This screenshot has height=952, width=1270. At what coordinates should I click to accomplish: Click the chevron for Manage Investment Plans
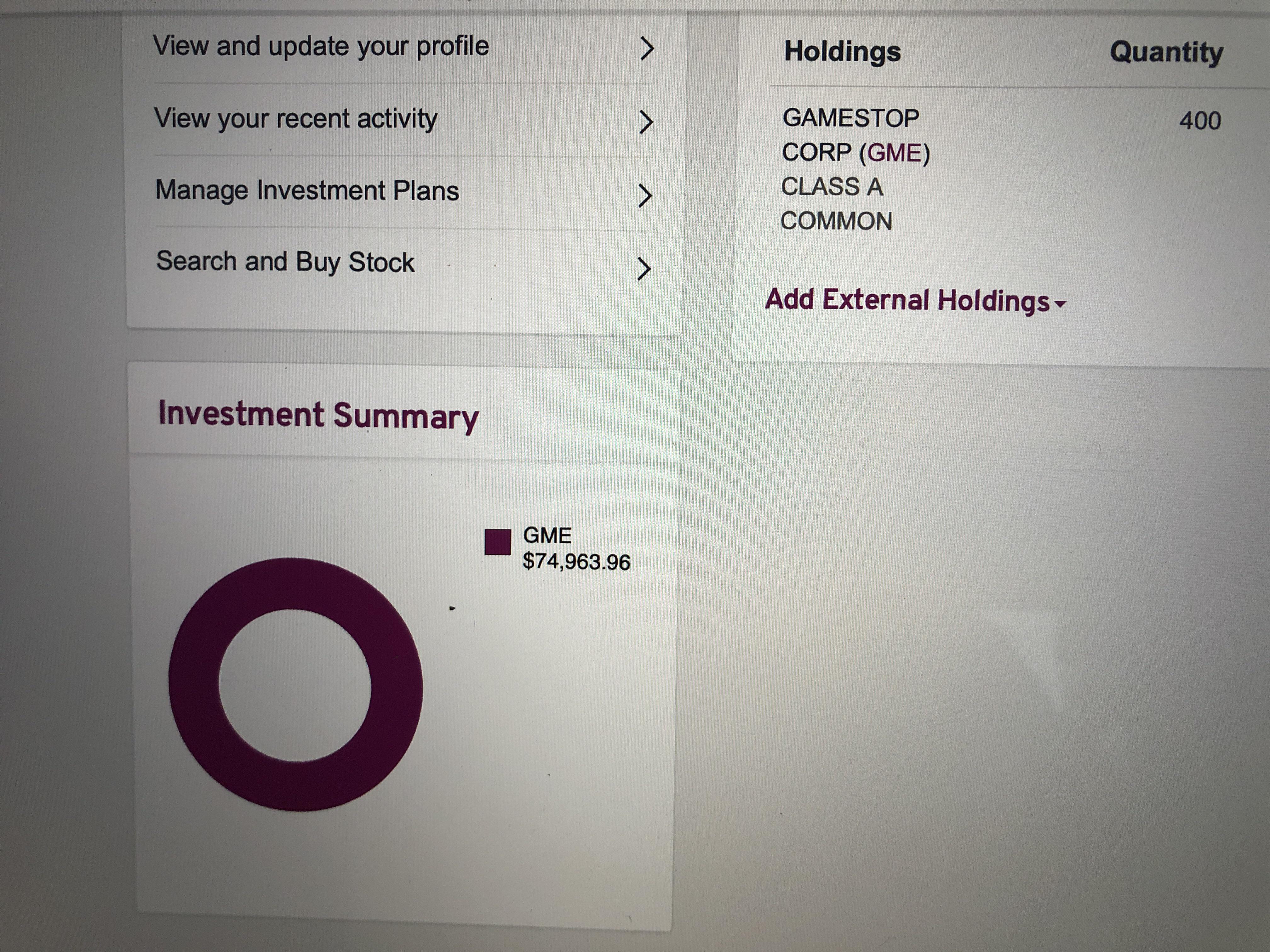tap(644, 196)
